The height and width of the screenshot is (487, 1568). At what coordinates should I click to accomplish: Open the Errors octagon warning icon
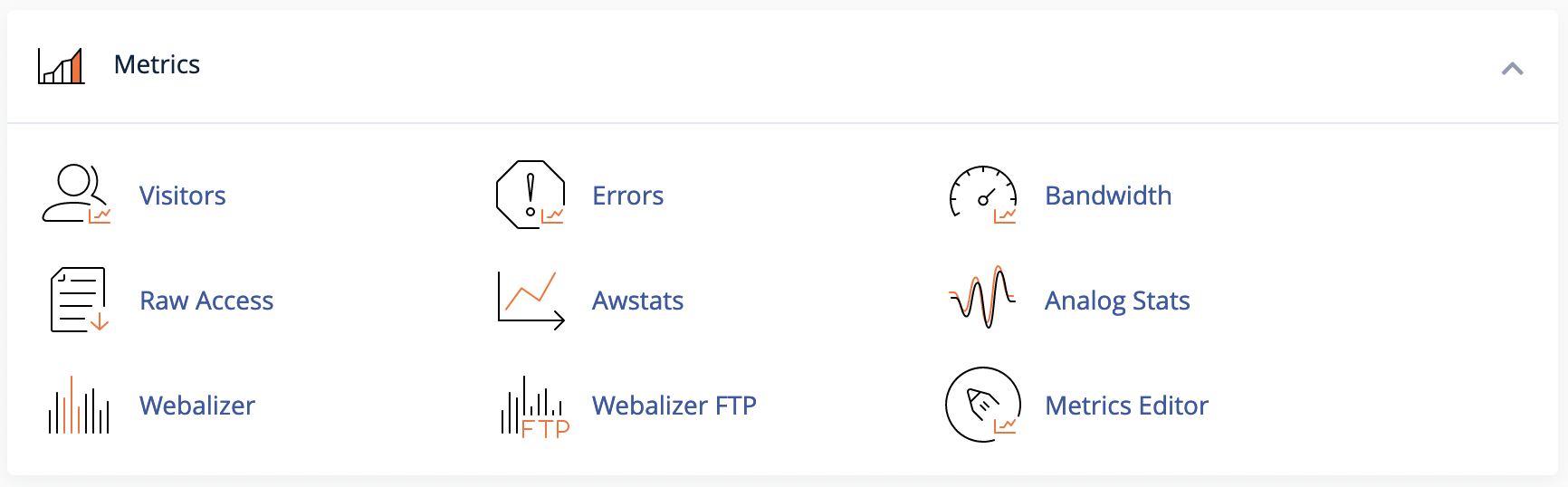[x=531, y=194]
